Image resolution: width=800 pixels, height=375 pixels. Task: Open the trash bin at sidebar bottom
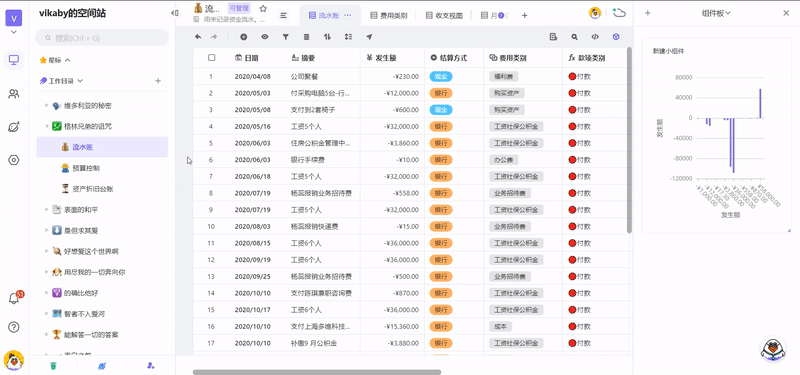(53, 365)
